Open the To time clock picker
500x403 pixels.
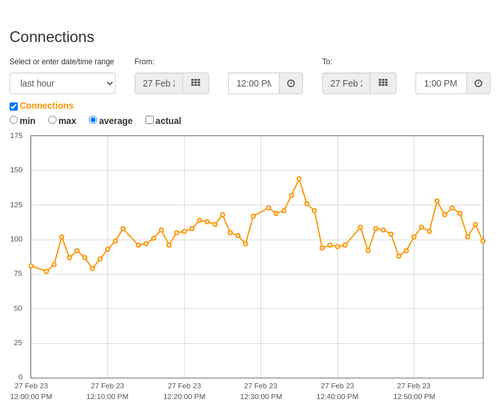point(478,83)
